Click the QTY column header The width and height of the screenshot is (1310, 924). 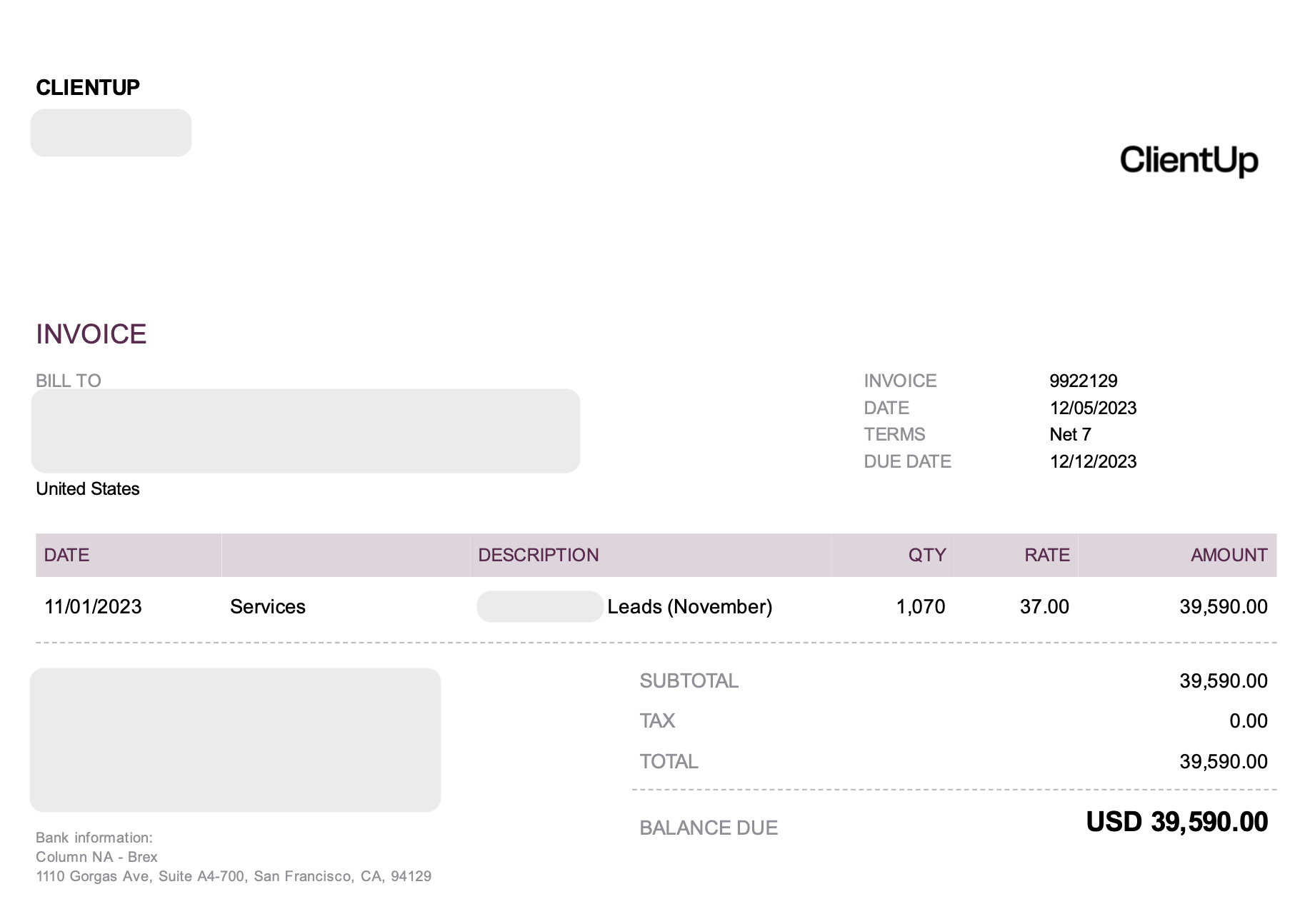(x=926, y=555)
